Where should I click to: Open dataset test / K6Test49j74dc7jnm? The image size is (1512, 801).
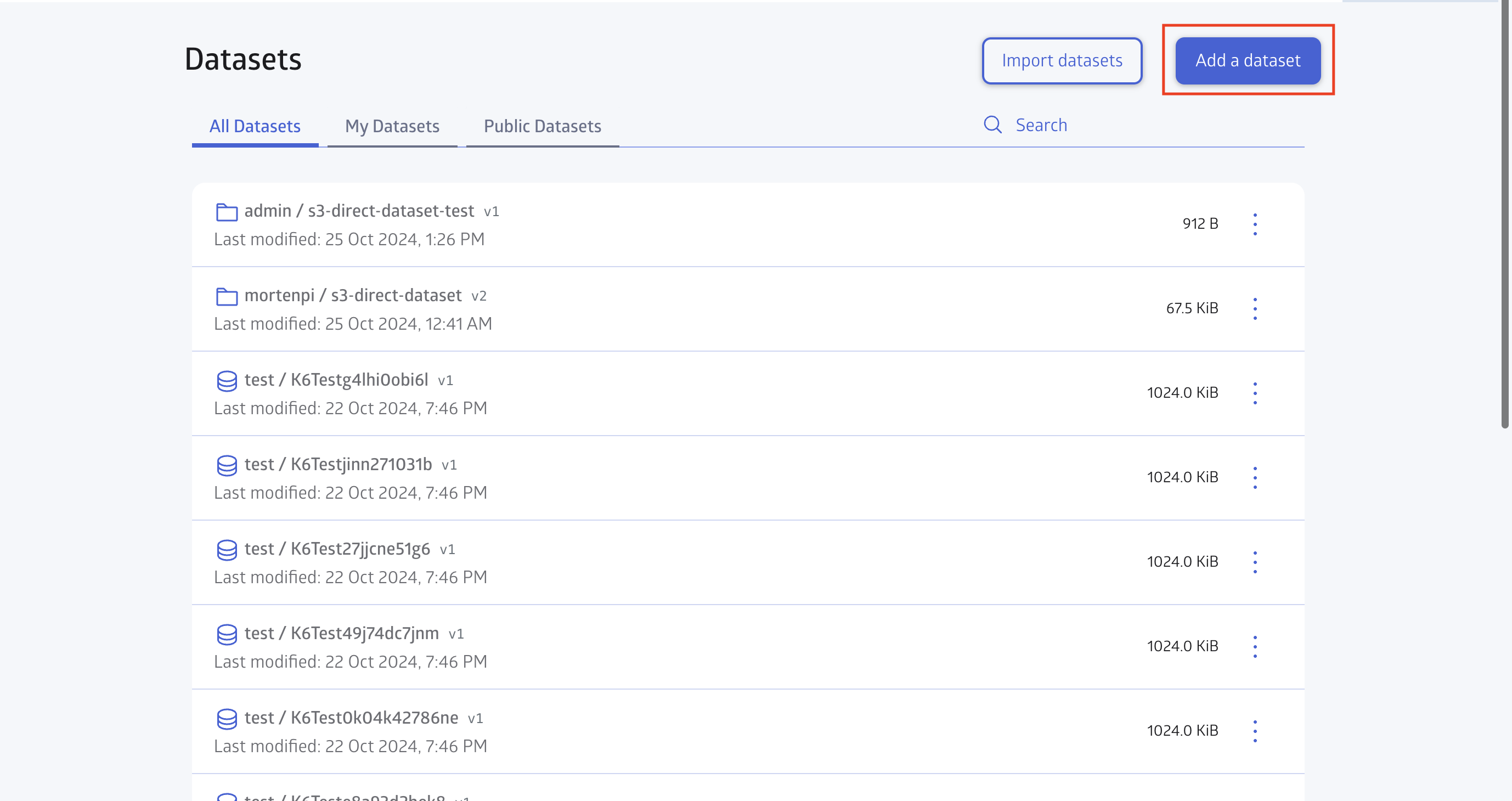[342, 633]
